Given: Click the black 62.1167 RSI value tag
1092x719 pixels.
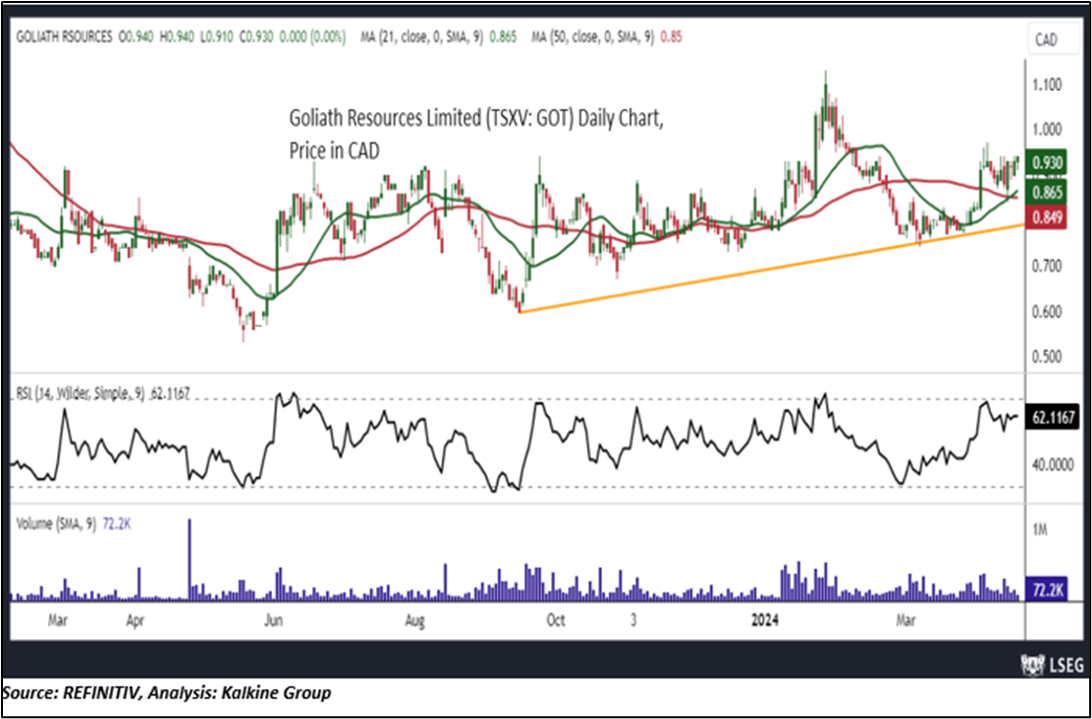Looking at the screenshot, I should [1053, 419].
